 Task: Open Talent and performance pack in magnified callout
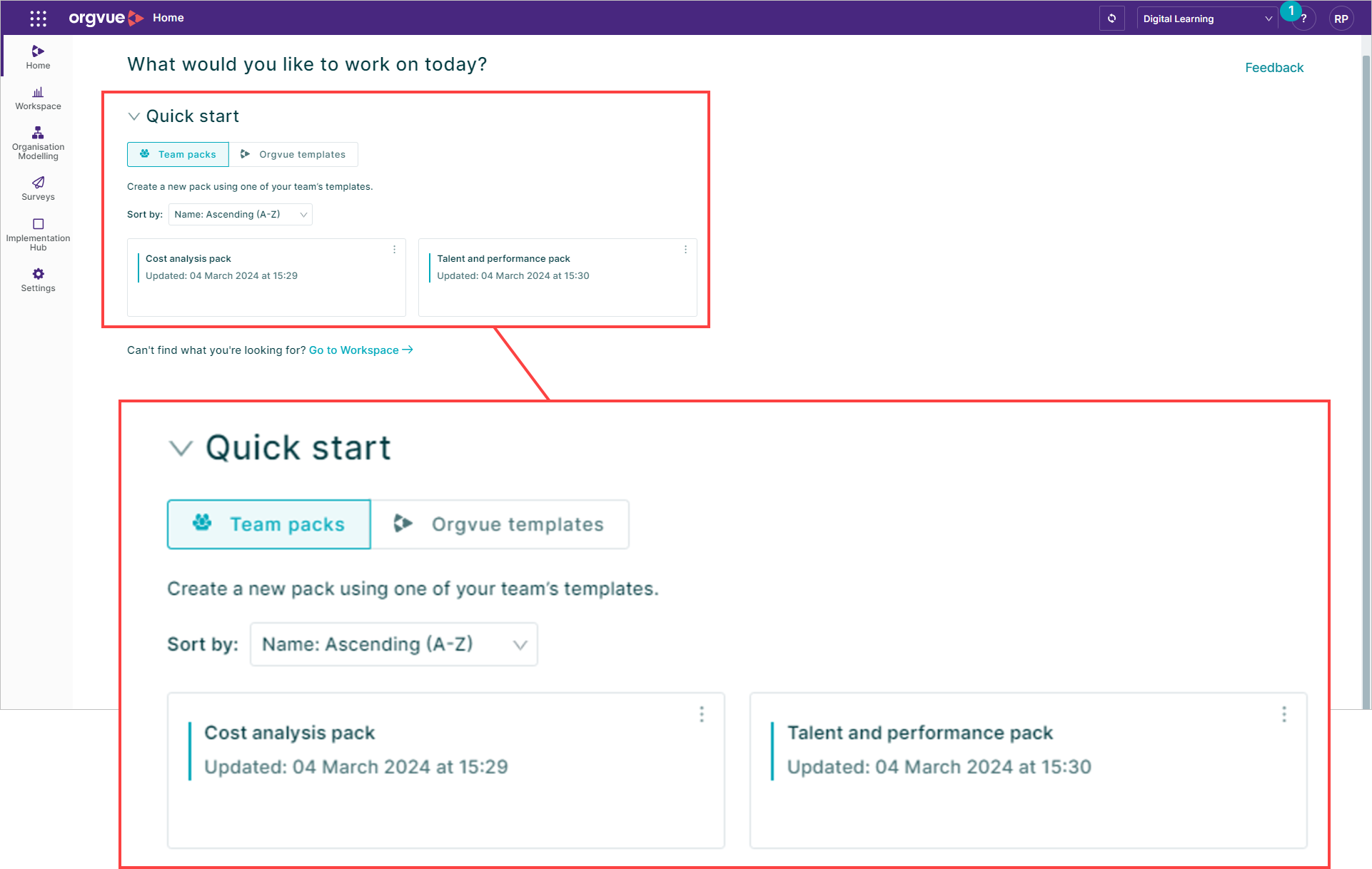coord(1029,771)
